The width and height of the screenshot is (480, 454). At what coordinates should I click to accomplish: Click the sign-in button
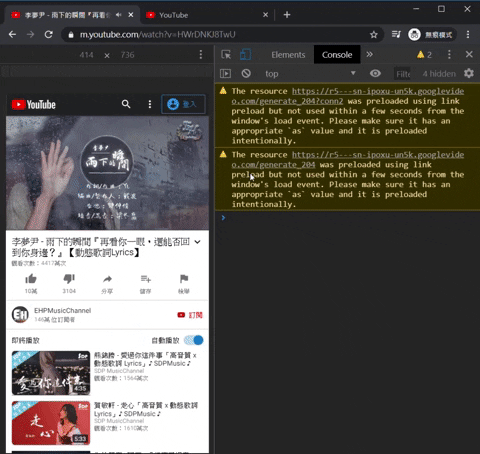pos(183,104)
